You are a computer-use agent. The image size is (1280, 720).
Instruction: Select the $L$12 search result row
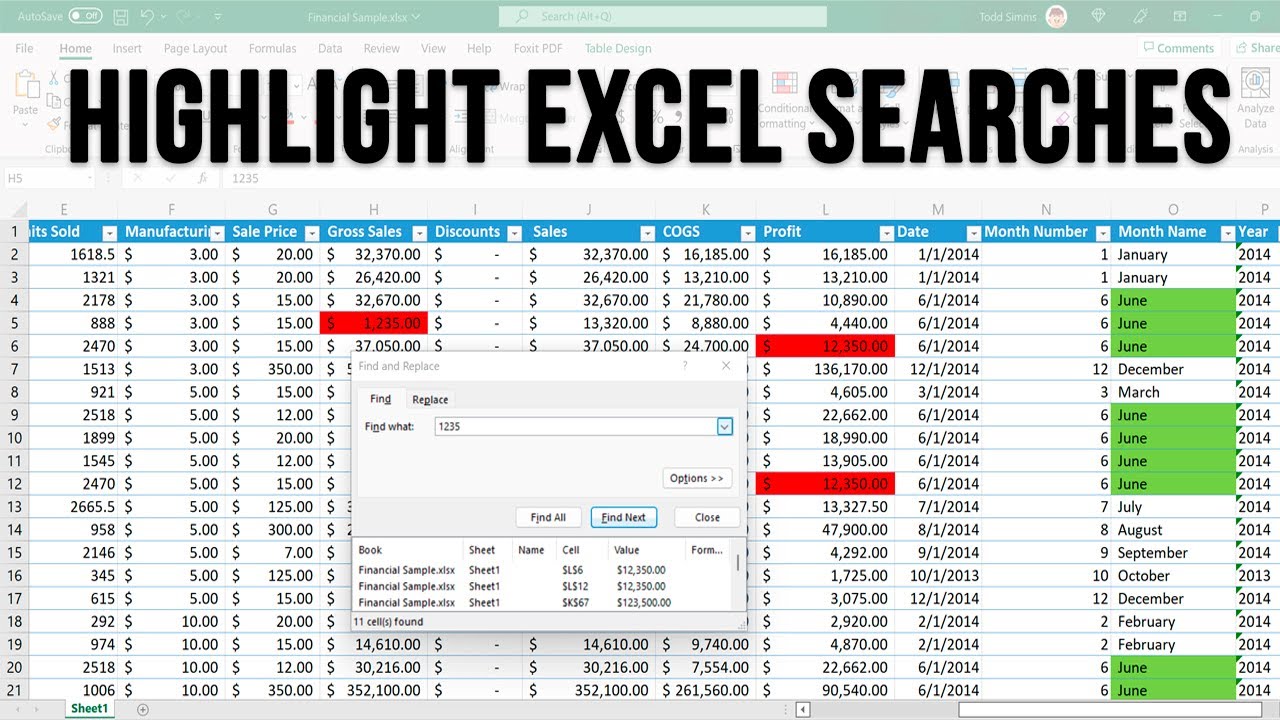(x=544, y=586)
